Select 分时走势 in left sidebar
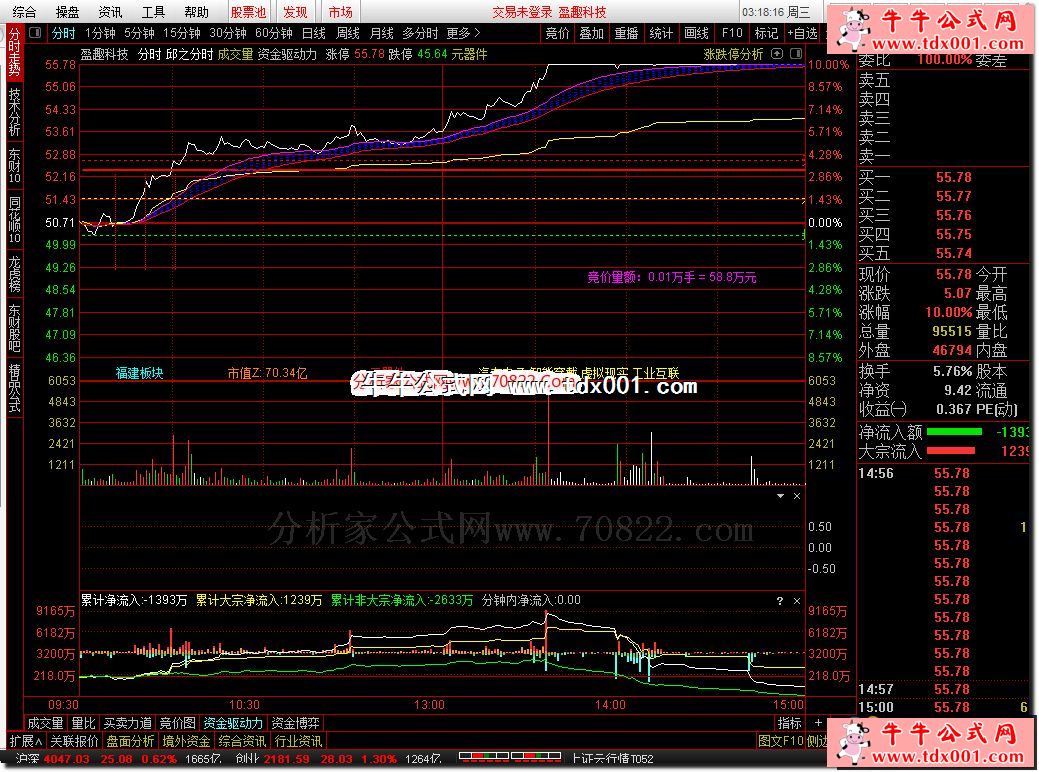Screen dimensions: 1039x772 click(15, 51)
